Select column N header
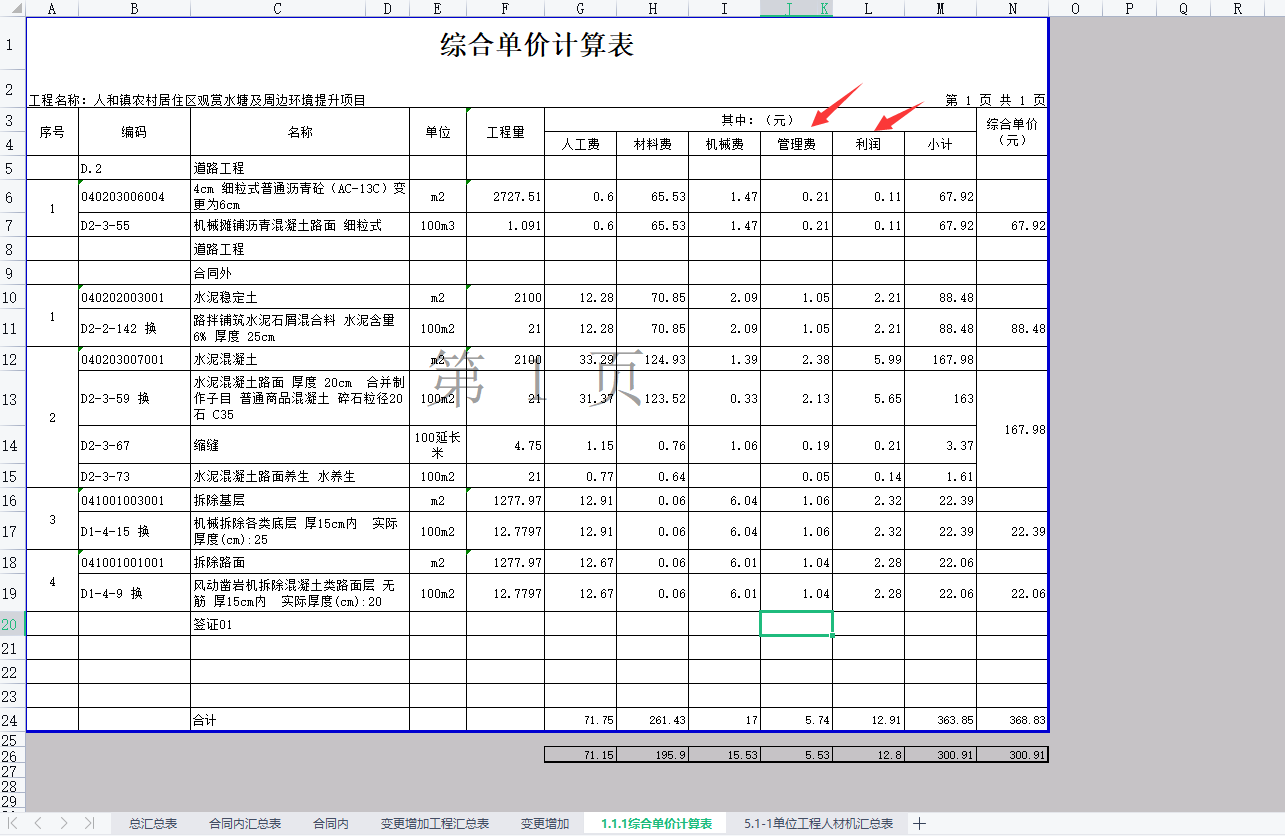This screenshot has width=1285, height=836. pyautogui.click(x=1012, y=8)
